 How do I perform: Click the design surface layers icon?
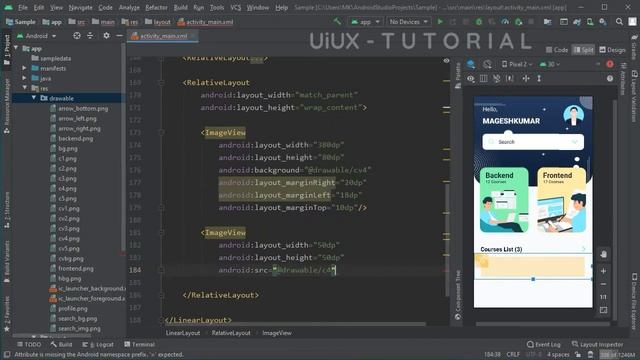tap(471, 64)
